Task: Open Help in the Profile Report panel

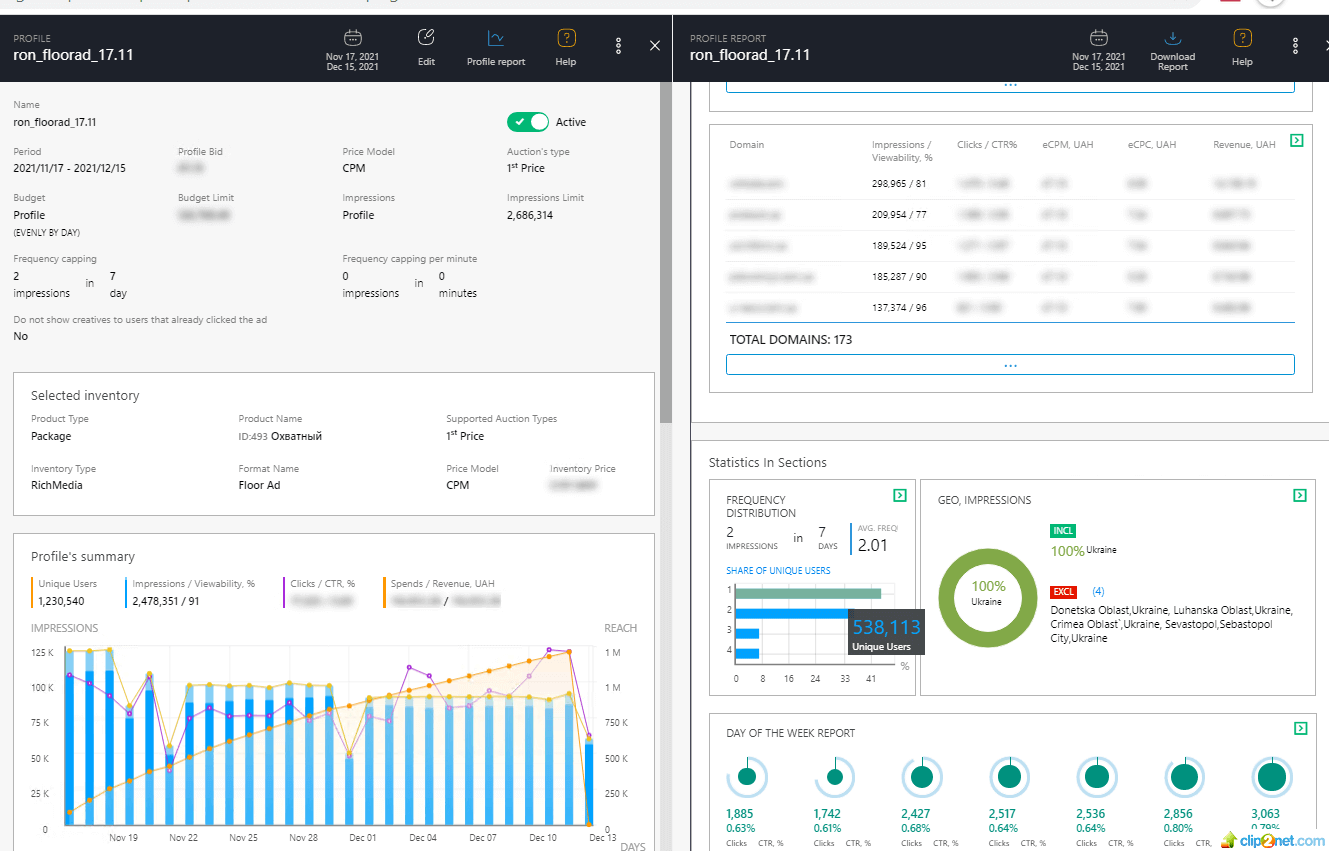Action: (1242, 39)
